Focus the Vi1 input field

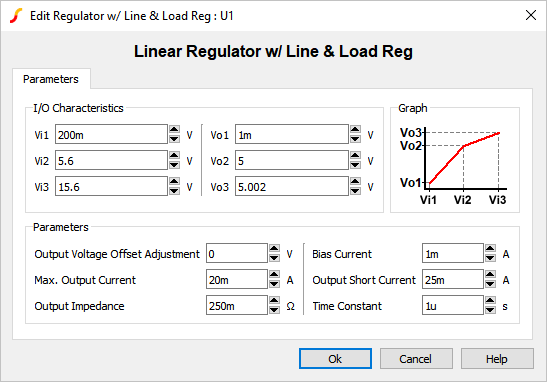click(111, 134)
